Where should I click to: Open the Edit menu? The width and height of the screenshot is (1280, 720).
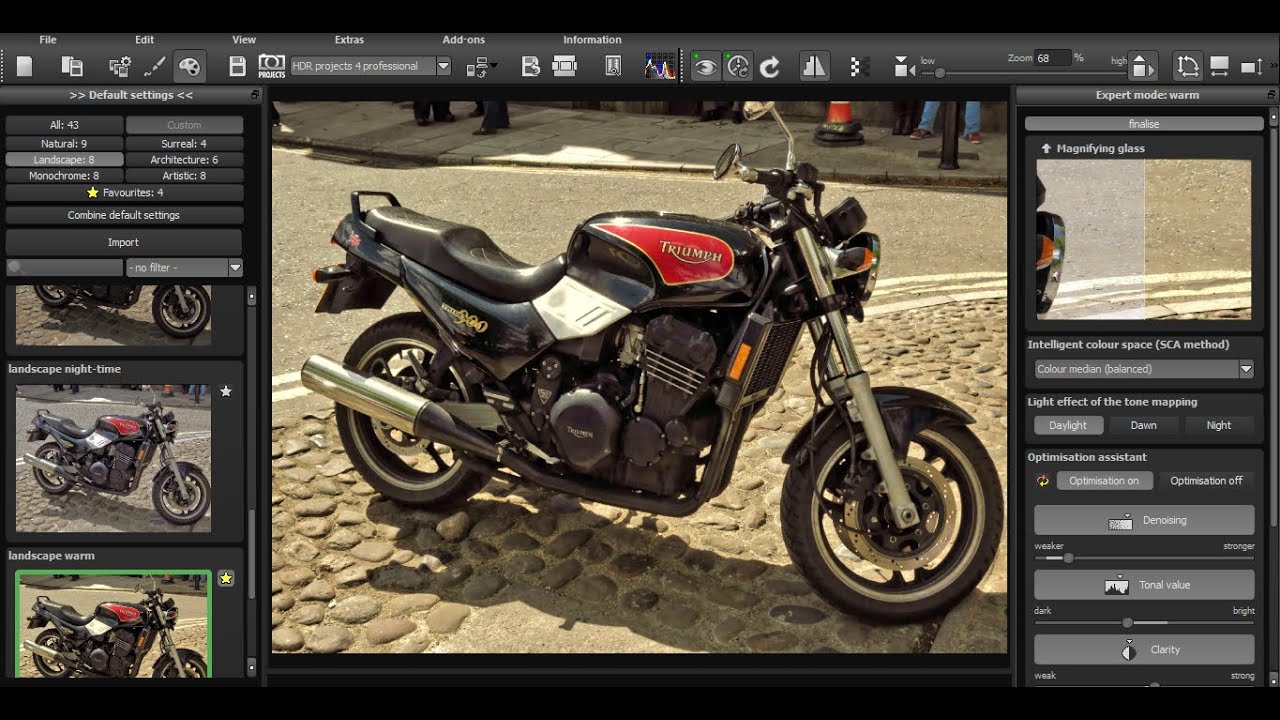[145, 40]
